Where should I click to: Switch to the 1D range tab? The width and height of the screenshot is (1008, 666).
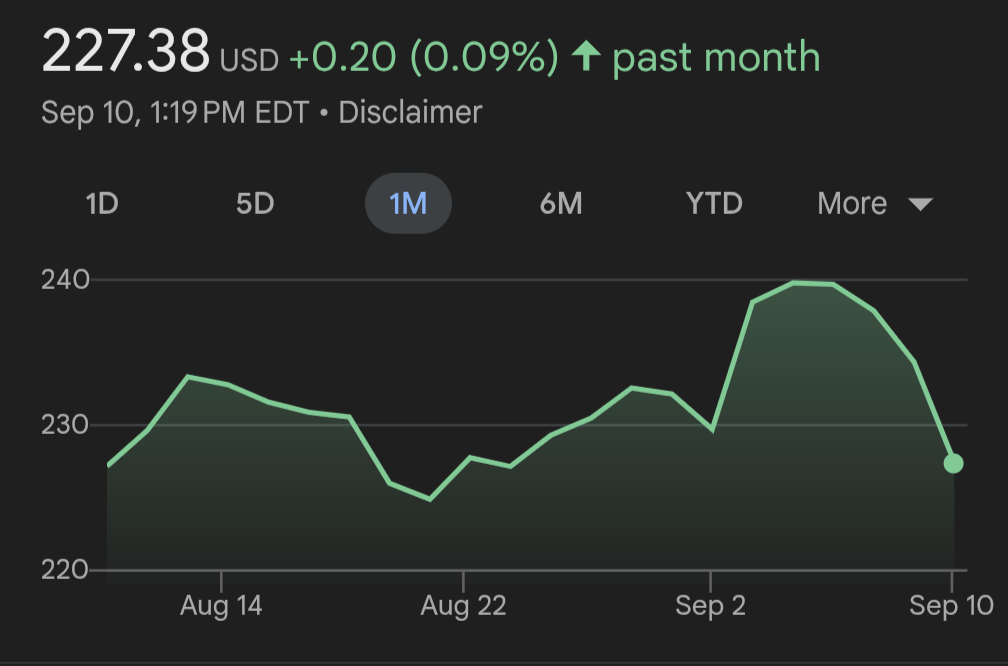[x=102, y=204]
